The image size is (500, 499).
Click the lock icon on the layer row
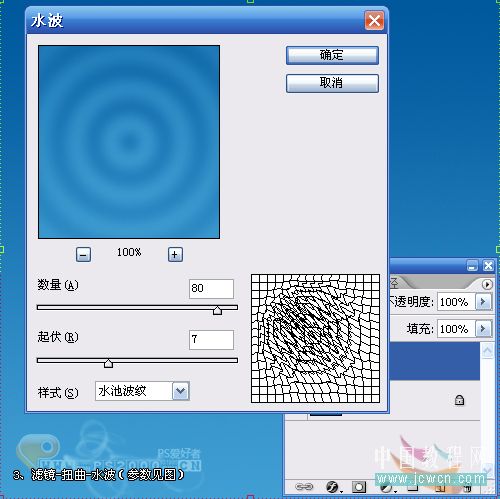tap(459, 400)
